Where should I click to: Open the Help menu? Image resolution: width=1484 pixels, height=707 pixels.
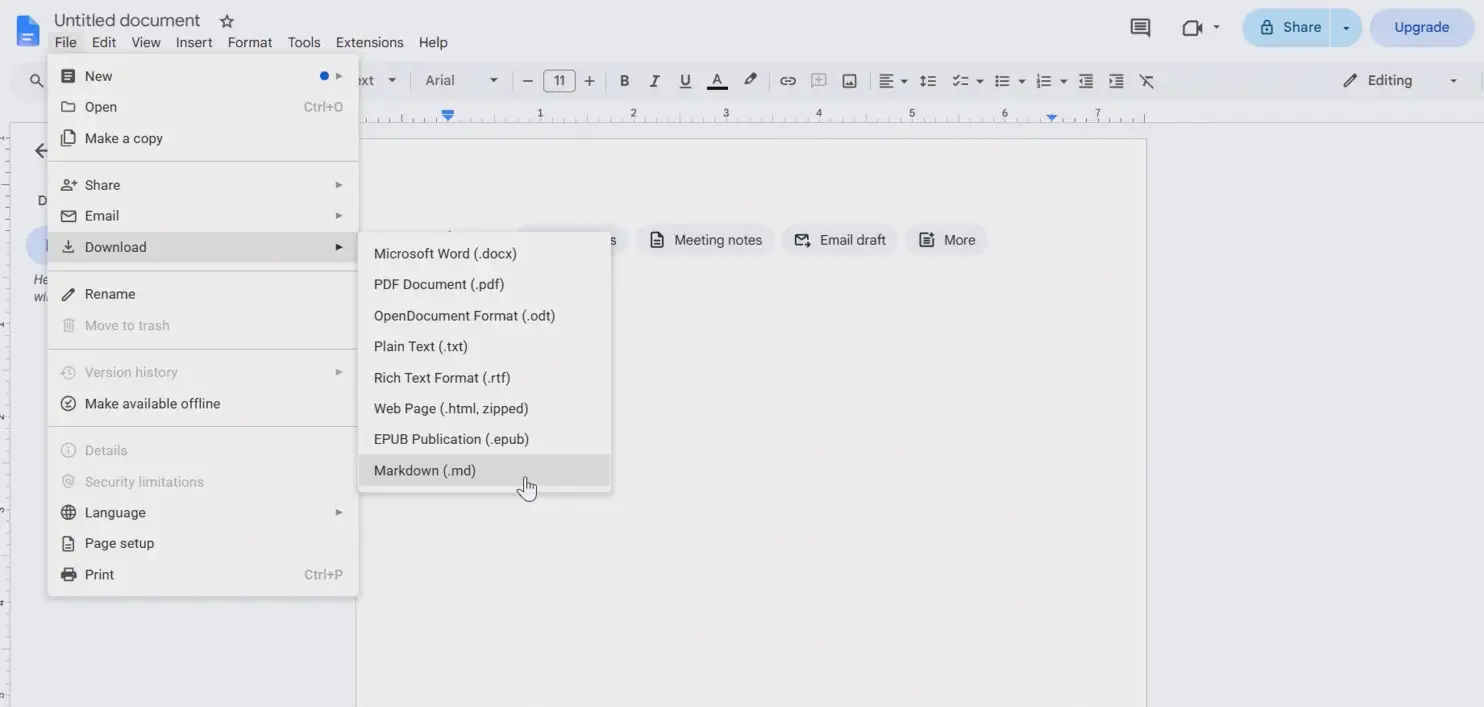[x=433, y=42]
